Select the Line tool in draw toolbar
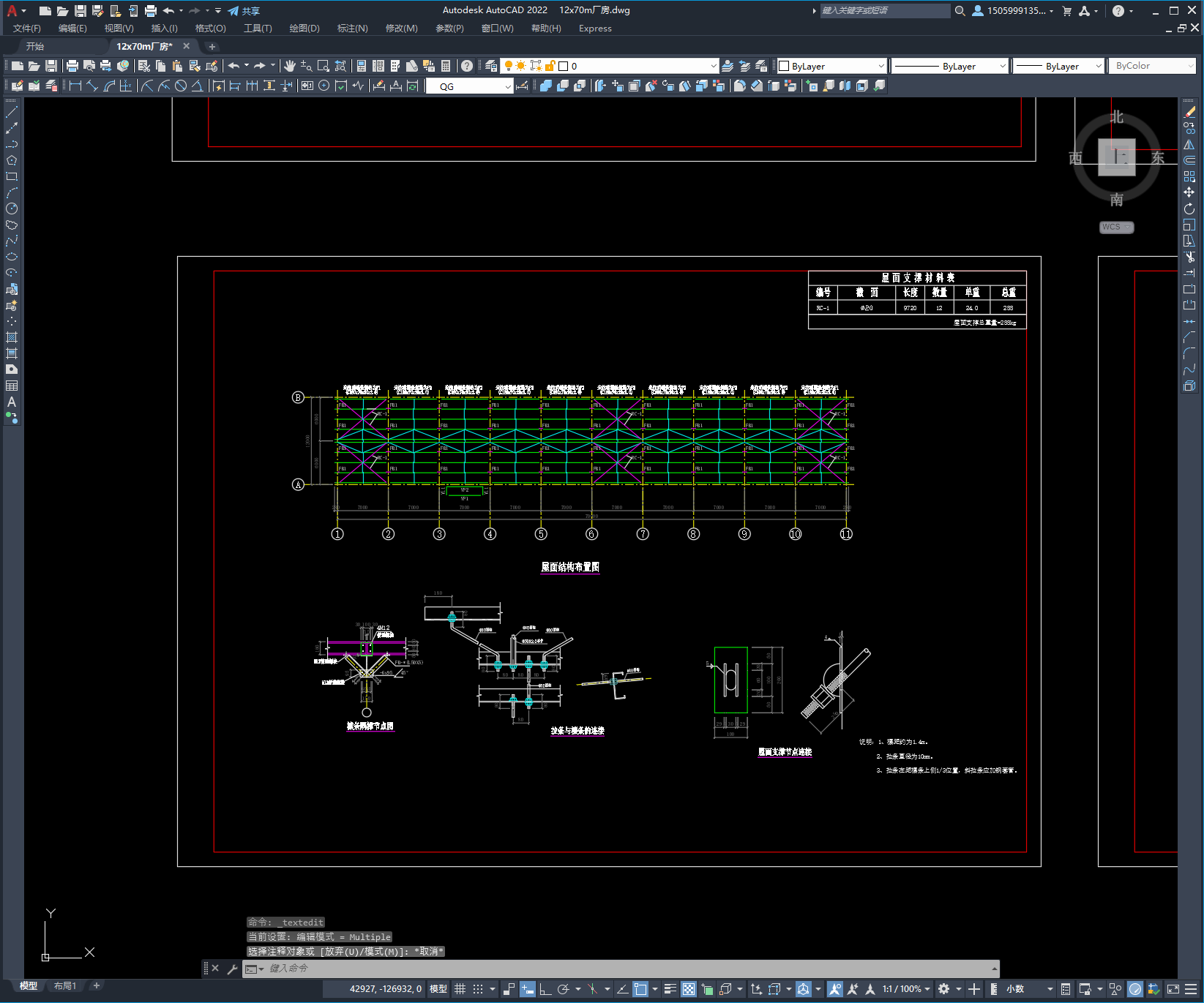Screen dimensions: 1204x1003 pos(12,113)
